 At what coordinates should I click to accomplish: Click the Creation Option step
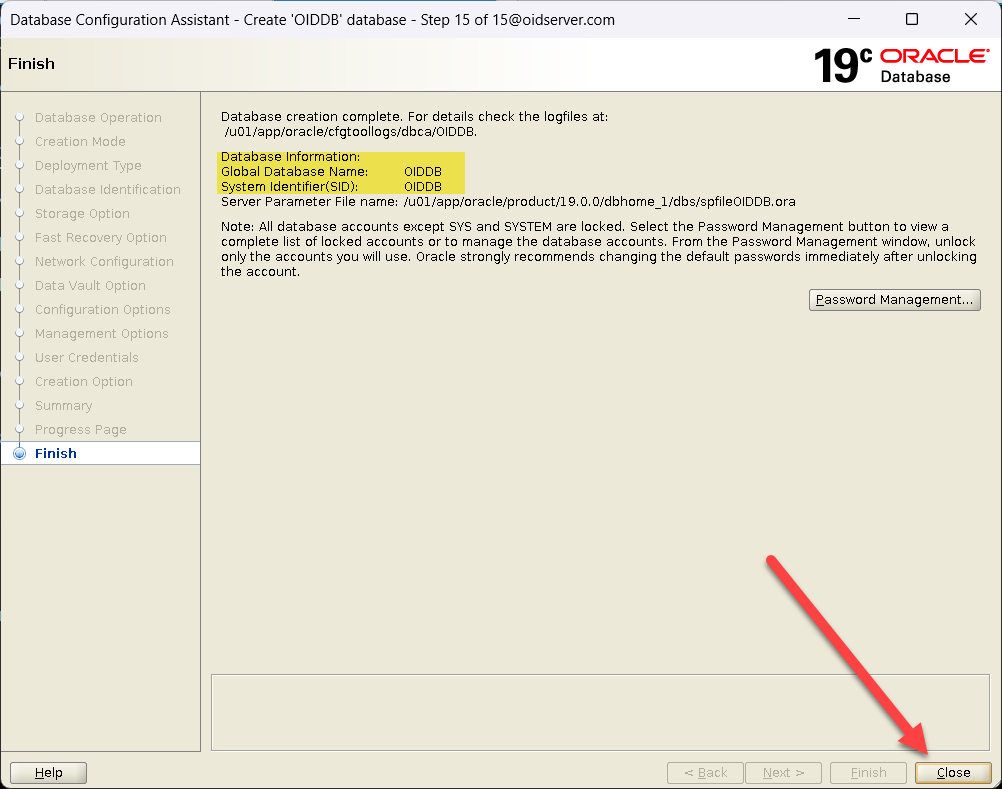pos(83,381)
